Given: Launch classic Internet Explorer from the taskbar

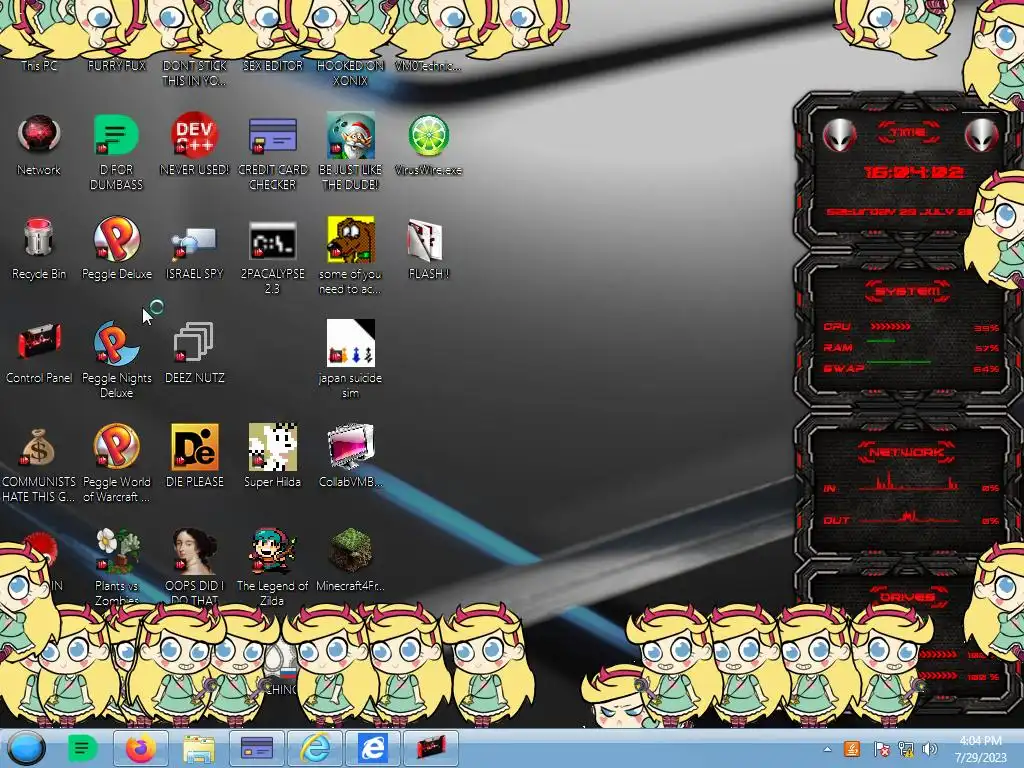Looking at the screenshot, I should pos(315,748).
